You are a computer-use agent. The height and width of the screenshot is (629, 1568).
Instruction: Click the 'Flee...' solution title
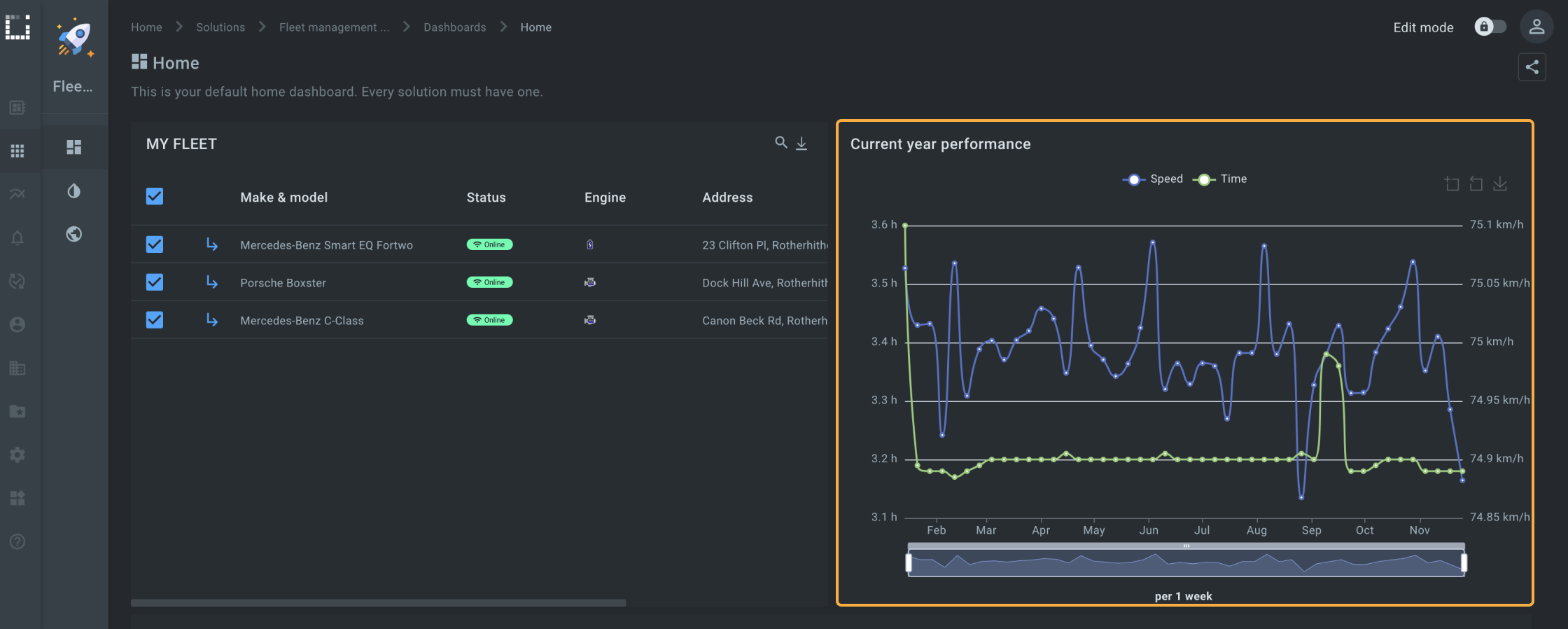pyautogui.click(x=73, y=86)
